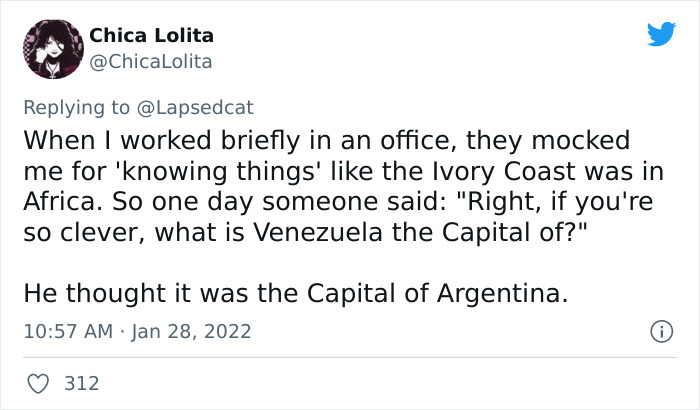Click the 312 likes count

click(x=80, y=383)
